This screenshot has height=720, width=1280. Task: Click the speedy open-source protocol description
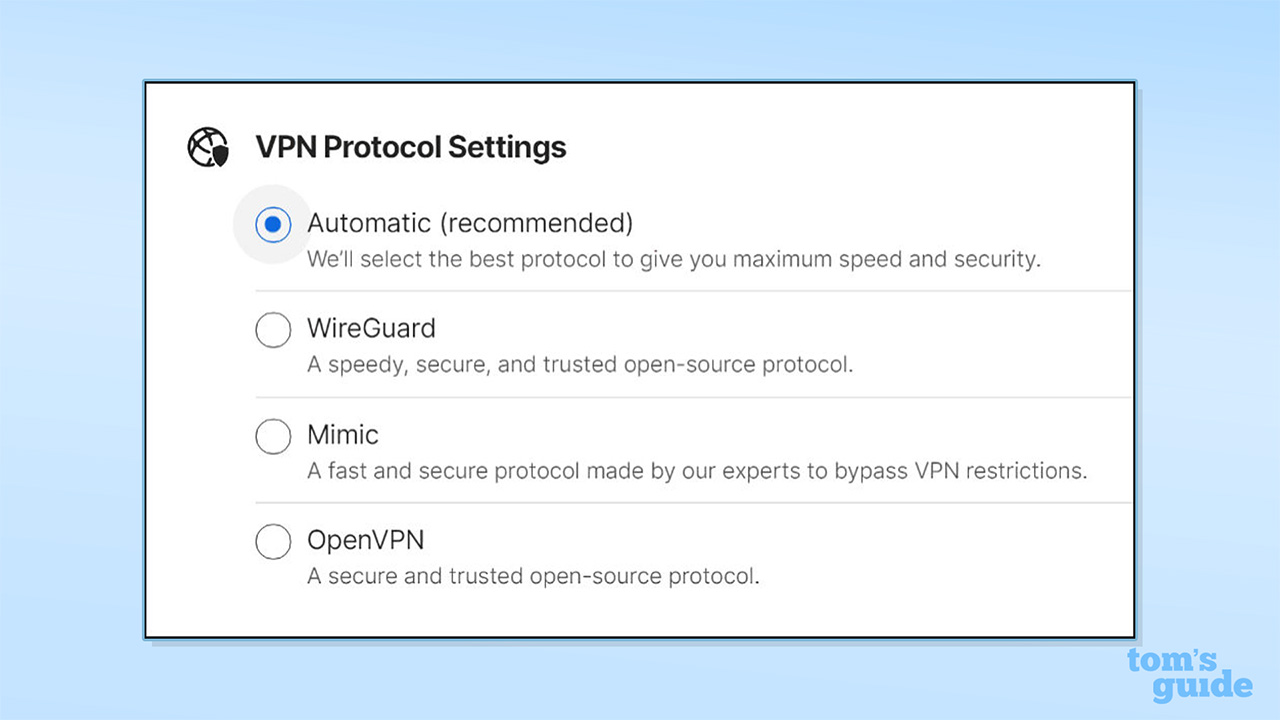click(580, 364)
